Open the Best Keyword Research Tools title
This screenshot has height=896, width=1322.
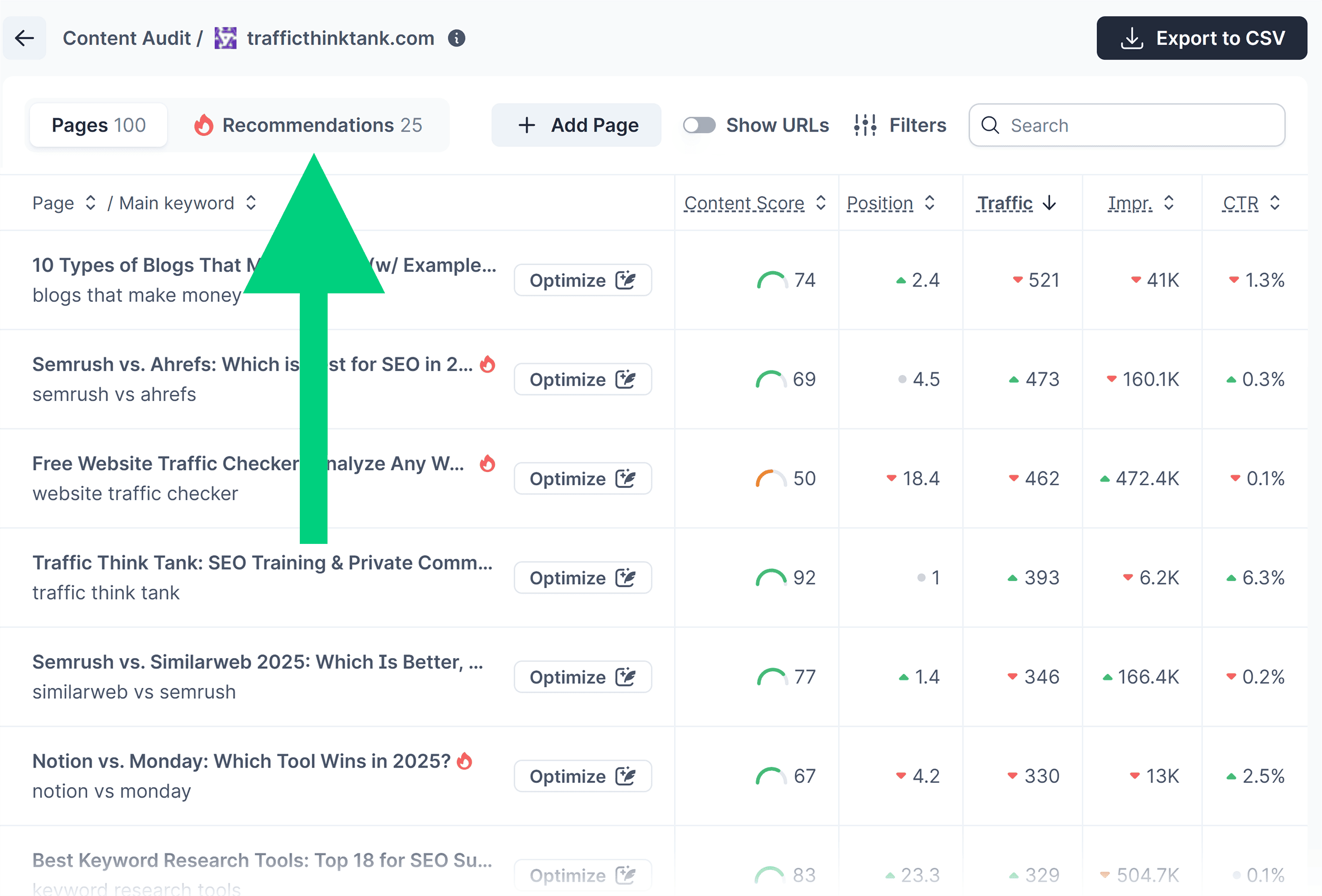click(x=262, y=860)
